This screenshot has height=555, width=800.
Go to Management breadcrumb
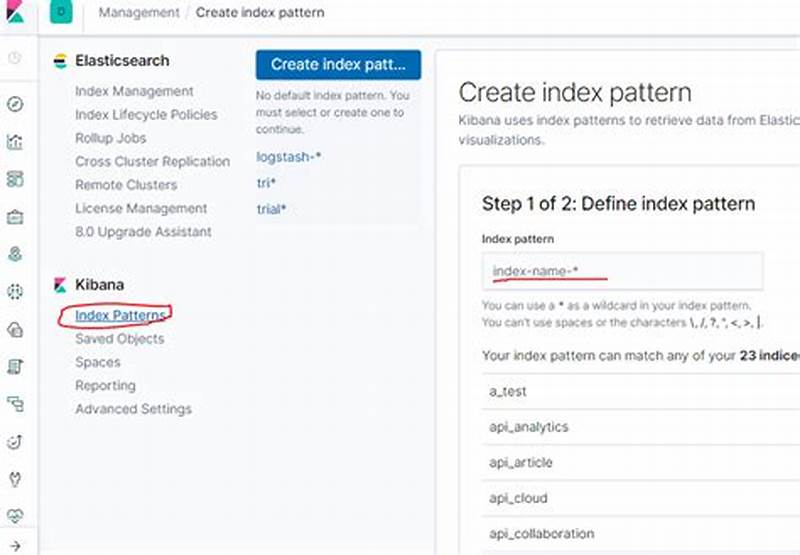(x=139, y=12)
